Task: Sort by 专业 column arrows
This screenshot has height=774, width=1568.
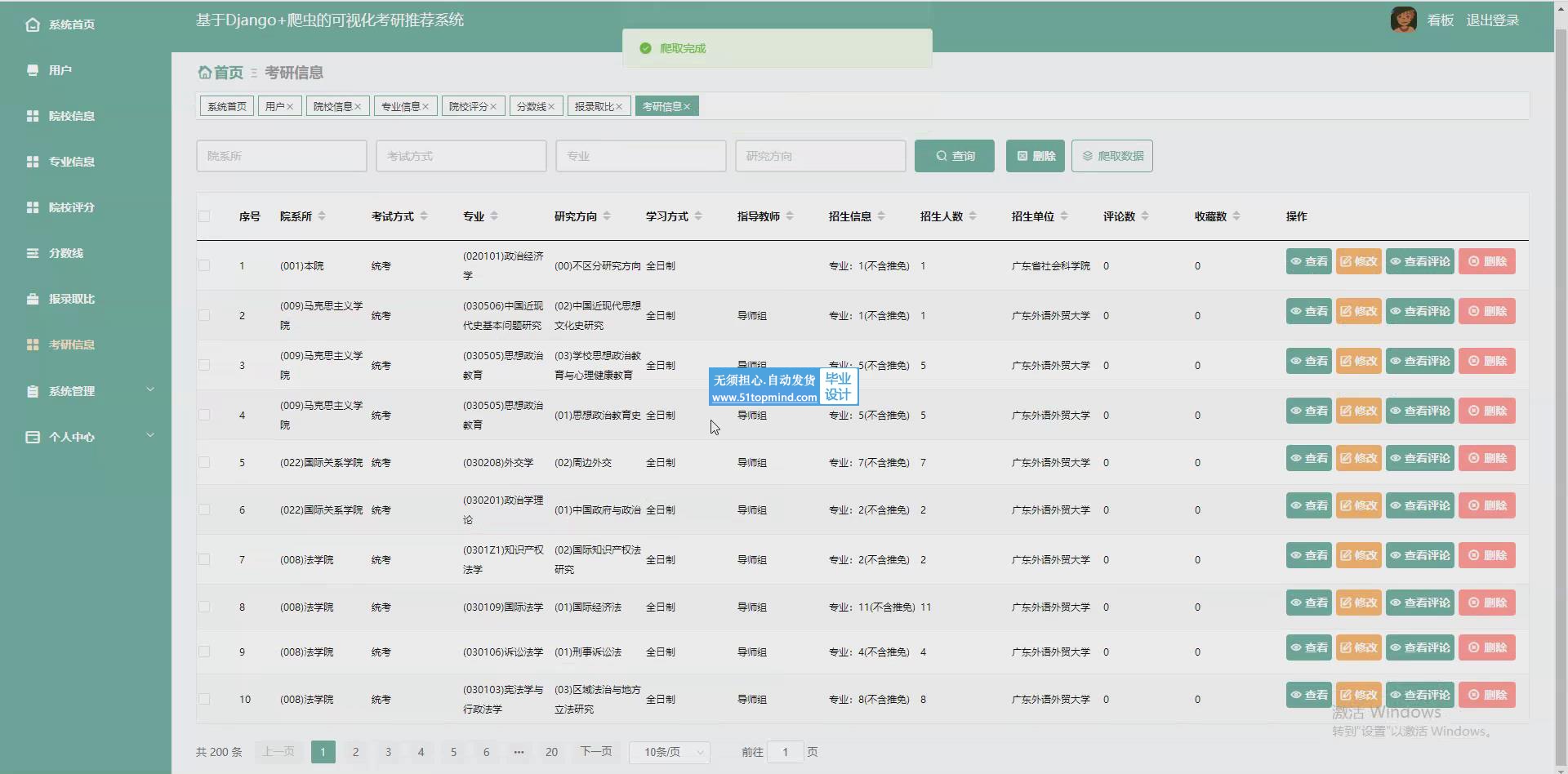Action: click(x=494, y=216)
